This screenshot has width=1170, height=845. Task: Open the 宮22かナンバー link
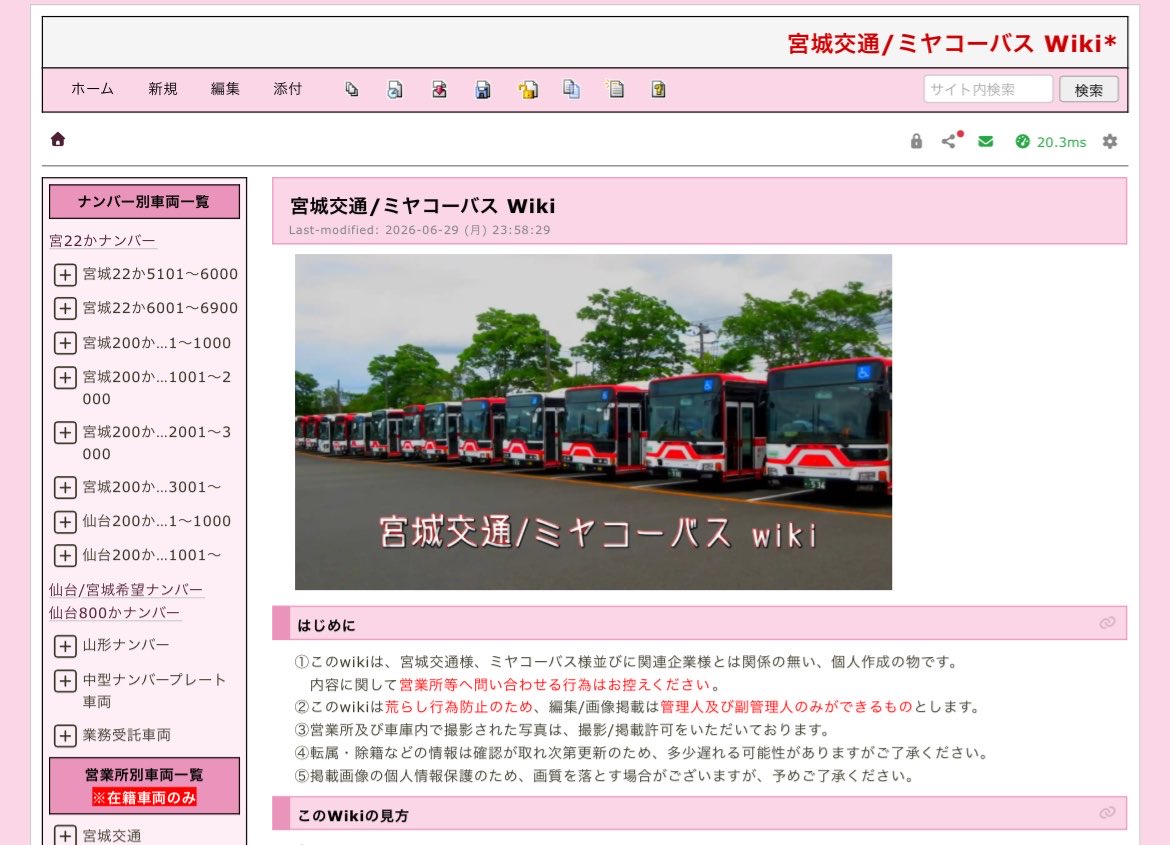coord(102,240)
